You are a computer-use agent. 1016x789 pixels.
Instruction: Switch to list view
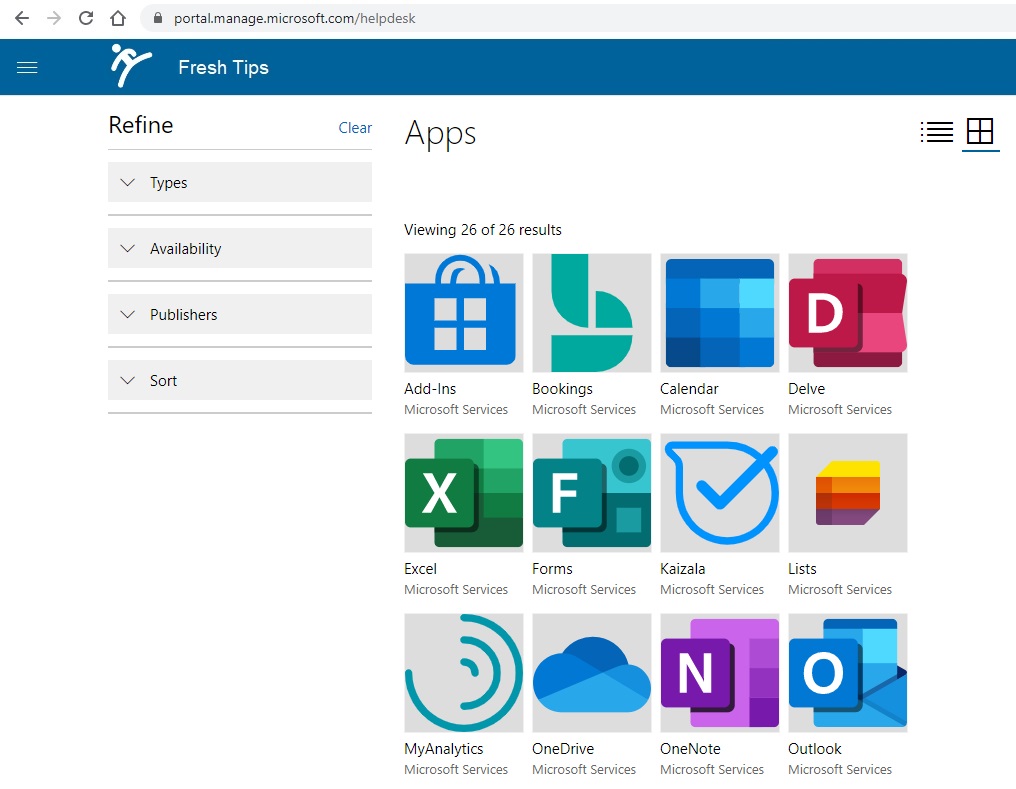pos(937,132)
